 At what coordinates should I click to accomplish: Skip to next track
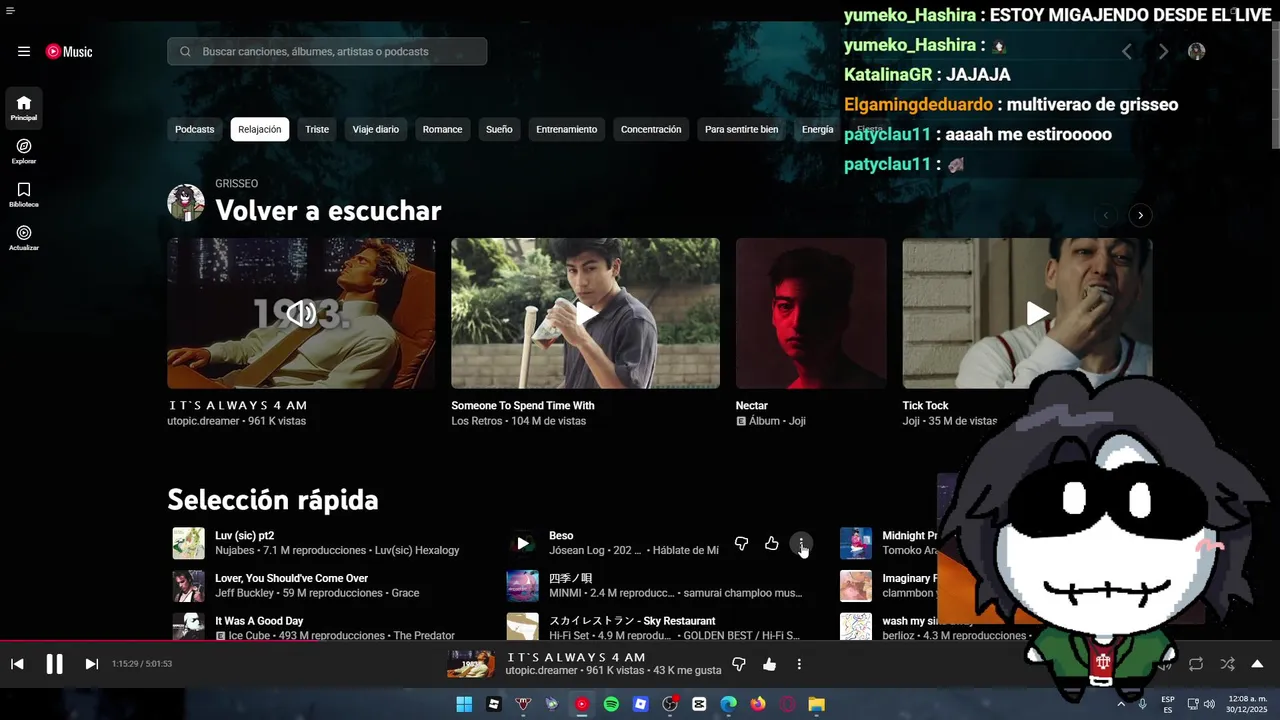[x=91, y=664]
